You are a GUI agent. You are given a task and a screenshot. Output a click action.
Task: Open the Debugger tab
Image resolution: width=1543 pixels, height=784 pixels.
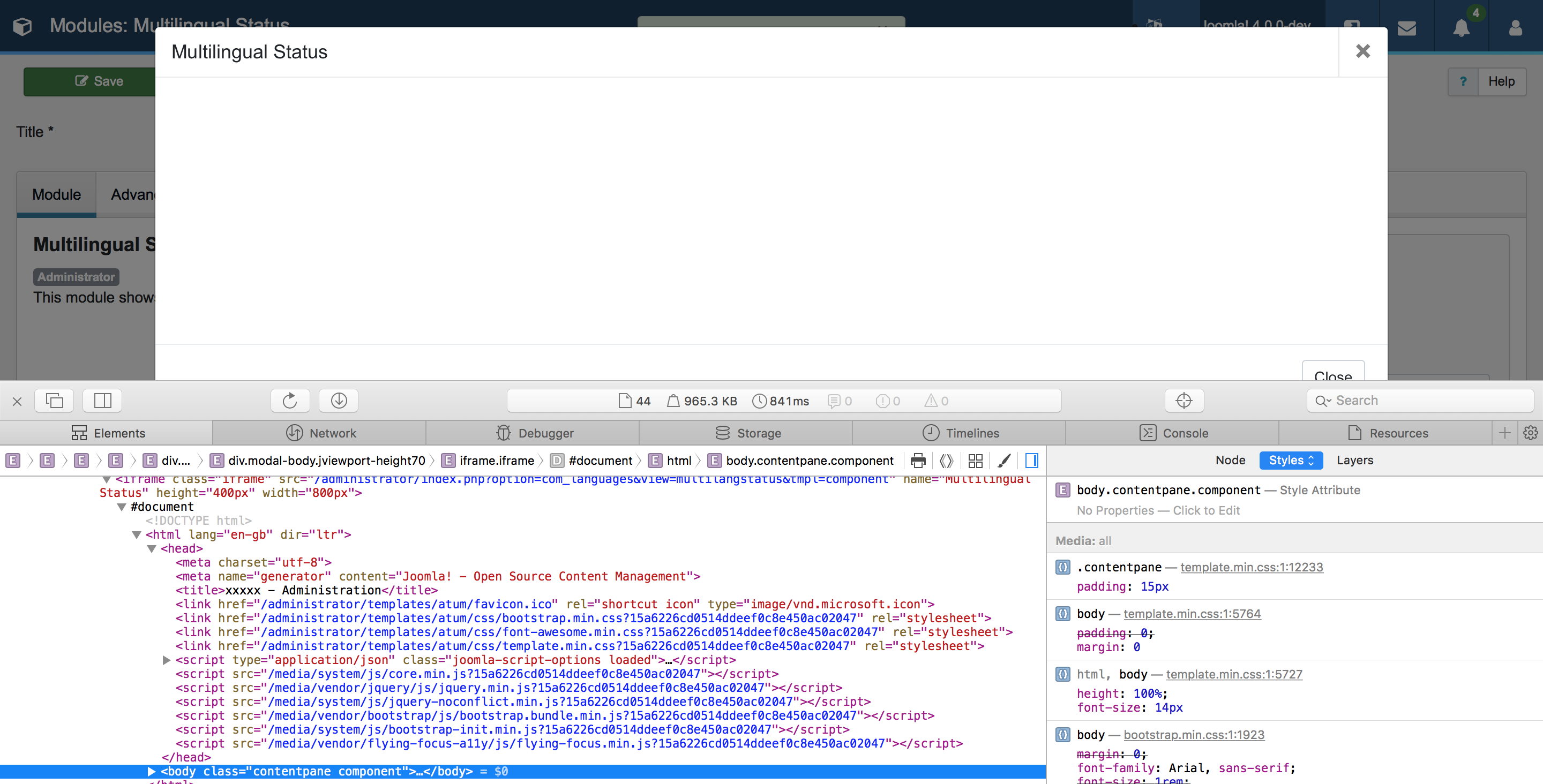coord(533,433)
